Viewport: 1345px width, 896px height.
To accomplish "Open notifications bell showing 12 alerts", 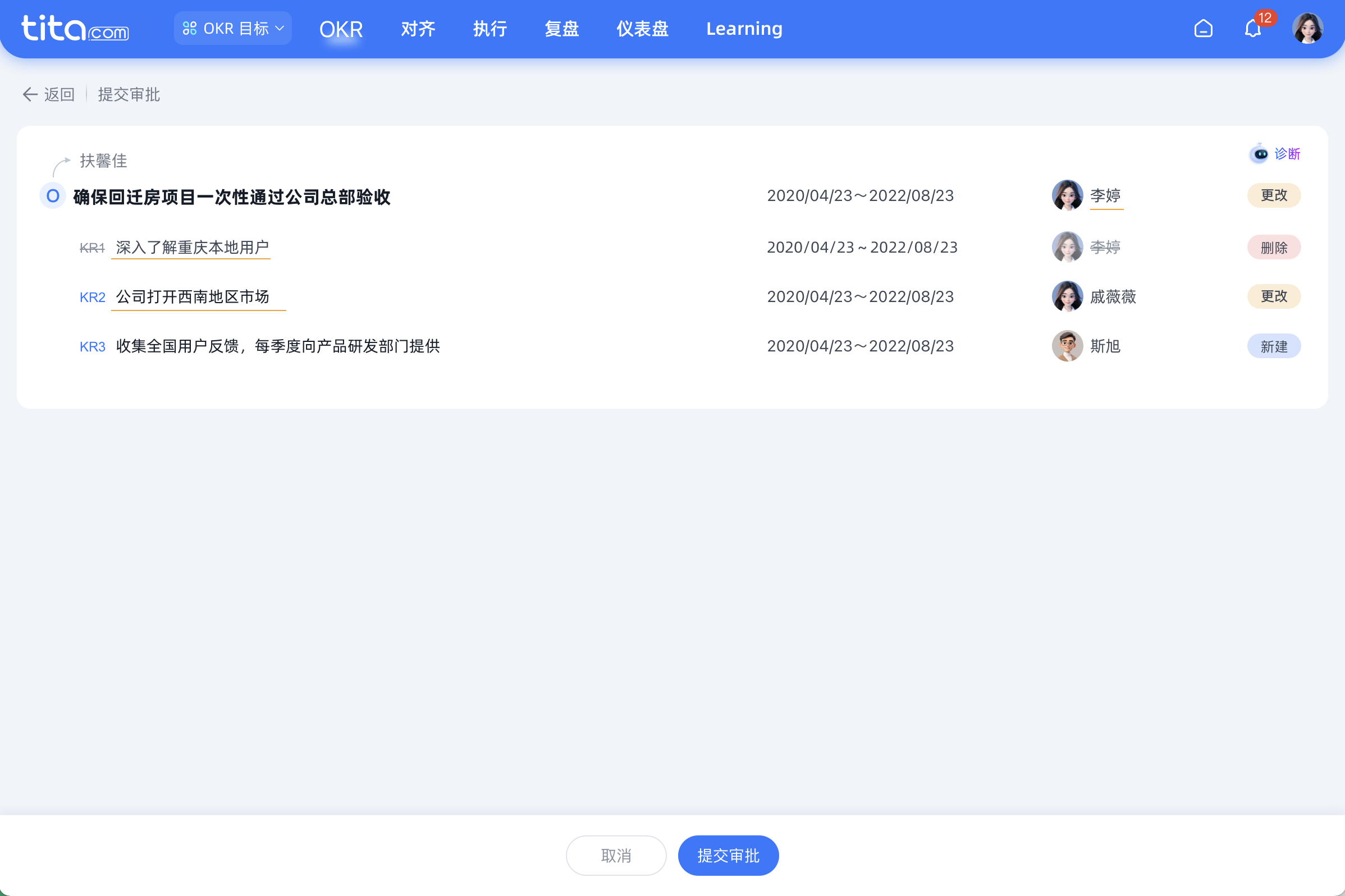I will point(1252,28).
